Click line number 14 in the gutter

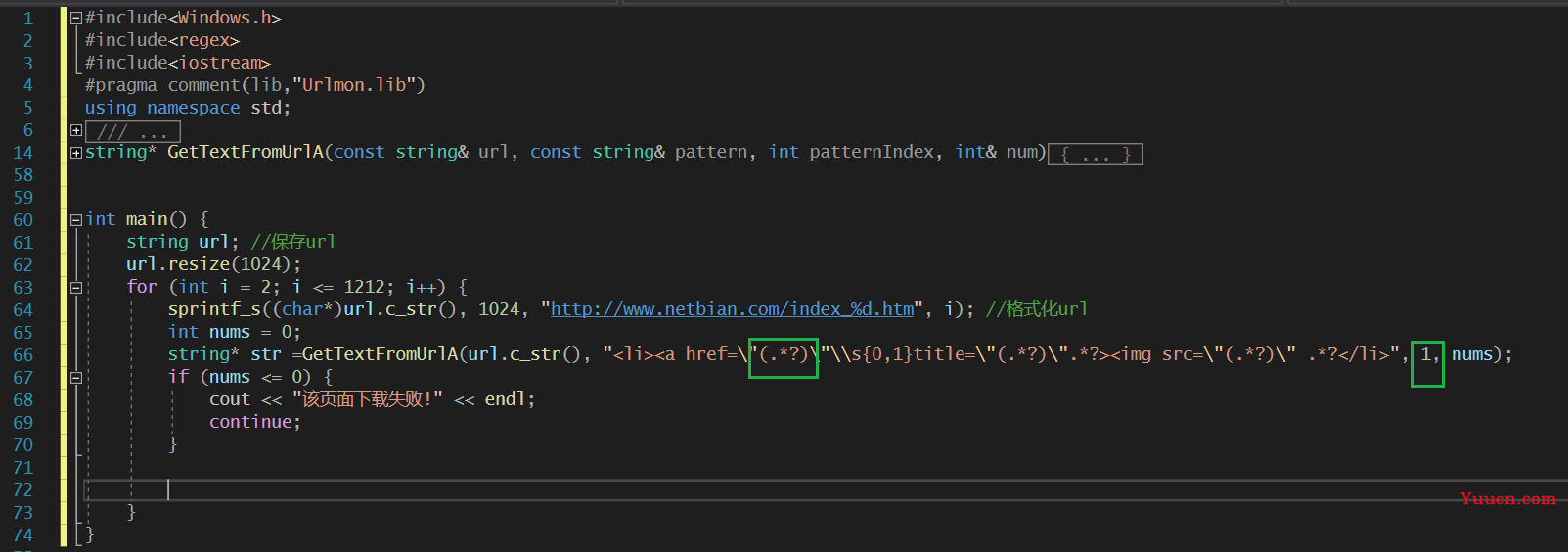tap(22, 153)
